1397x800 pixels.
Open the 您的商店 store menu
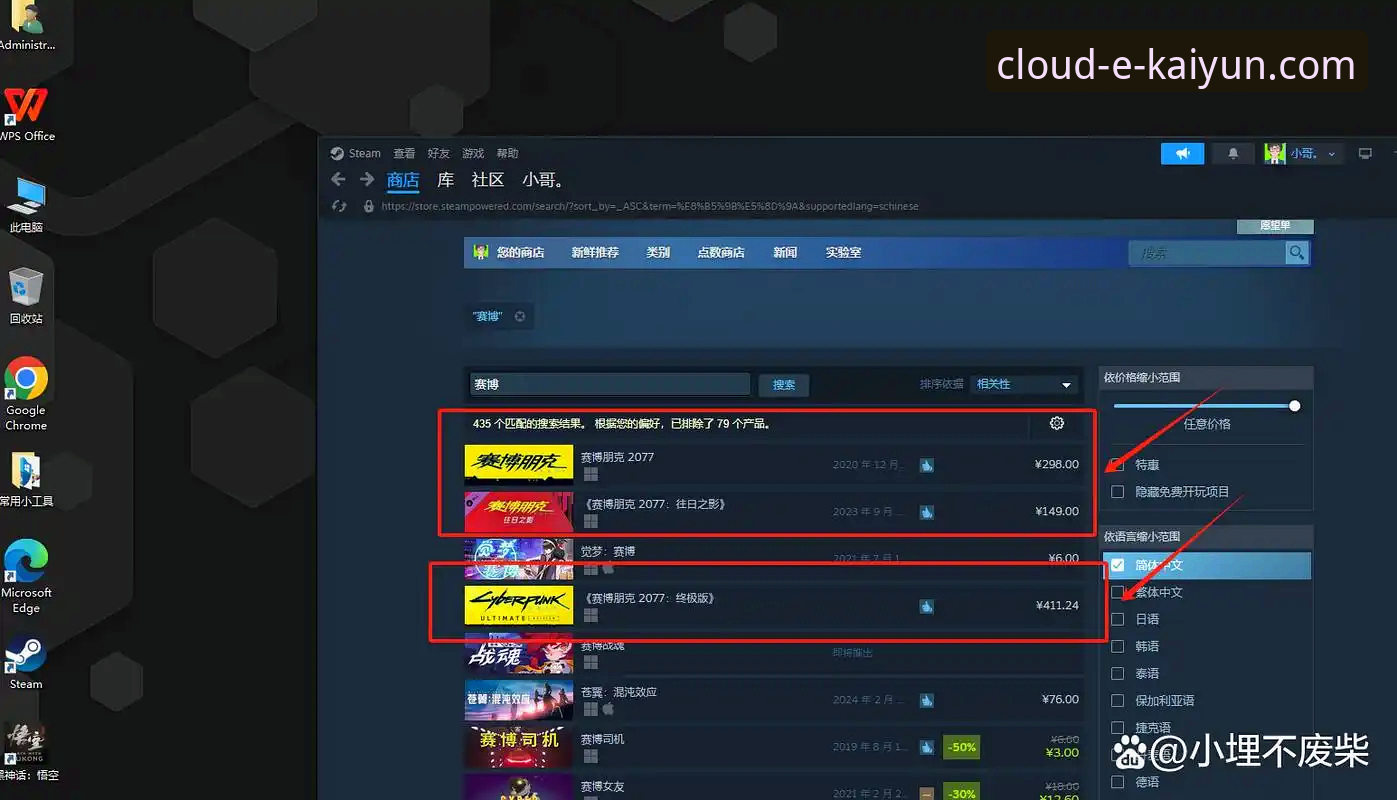pyautogui.click(x=520, y=253)
